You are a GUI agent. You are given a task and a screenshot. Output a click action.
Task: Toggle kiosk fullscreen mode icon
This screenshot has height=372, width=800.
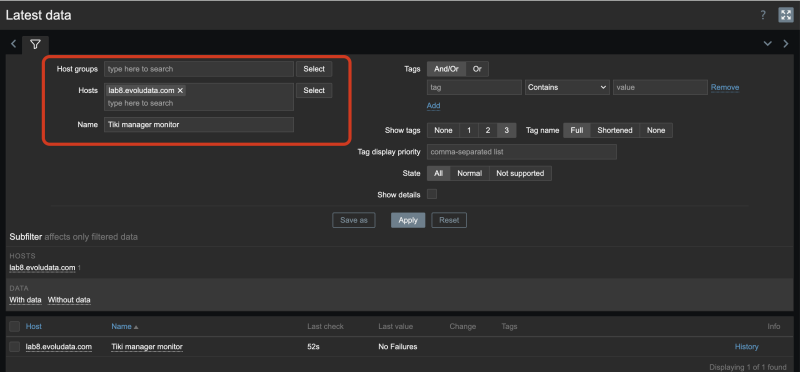[x=785, y=15]
